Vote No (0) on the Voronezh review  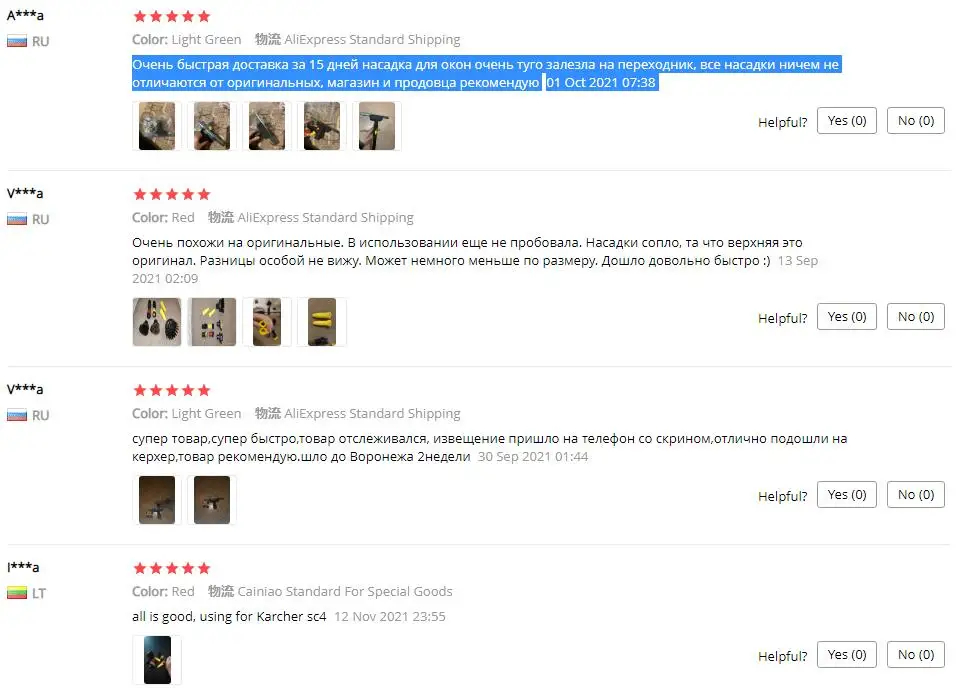915,495
